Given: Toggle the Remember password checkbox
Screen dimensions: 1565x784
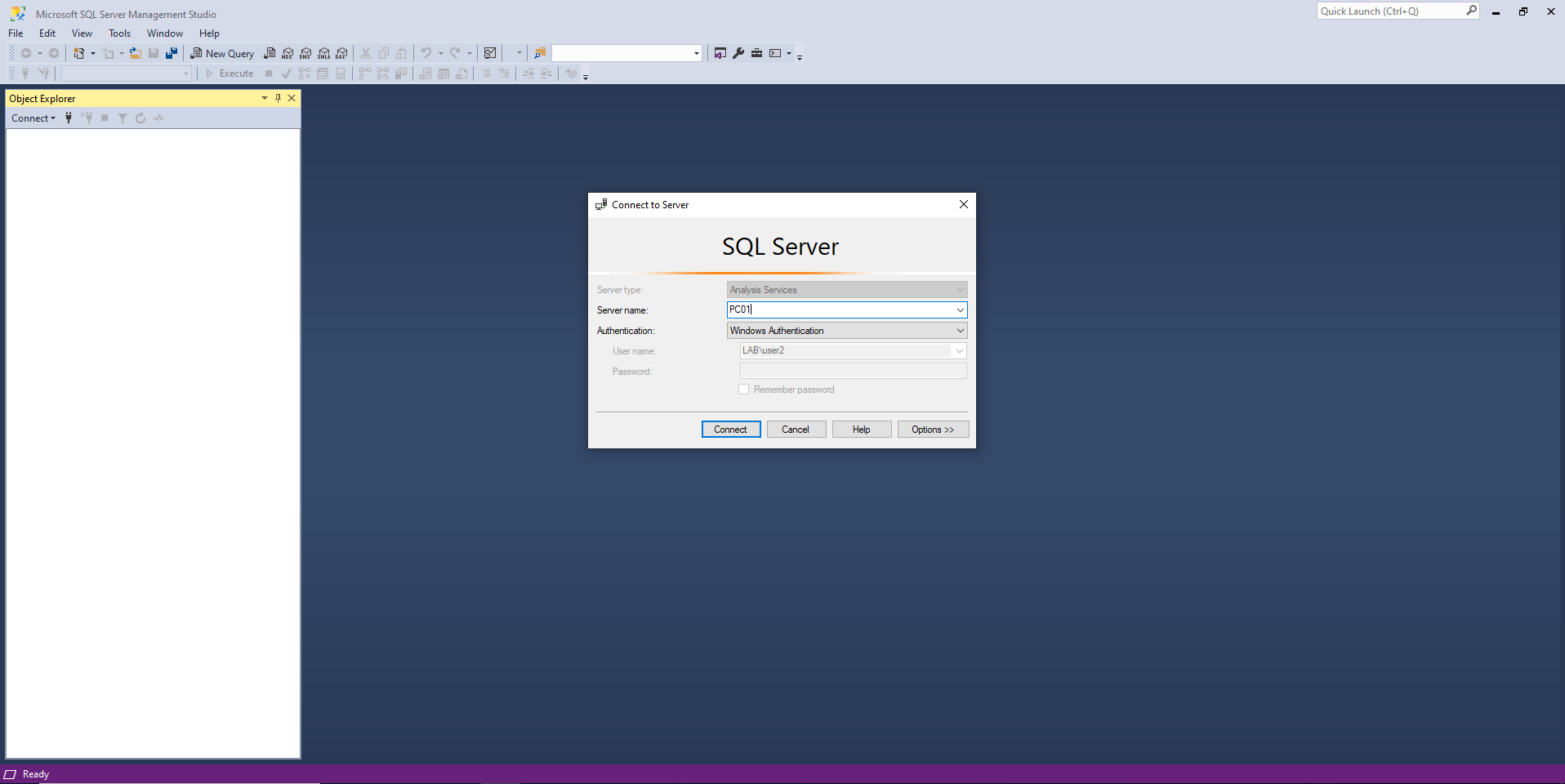Looking at the screenshot, I should point(744,390).
